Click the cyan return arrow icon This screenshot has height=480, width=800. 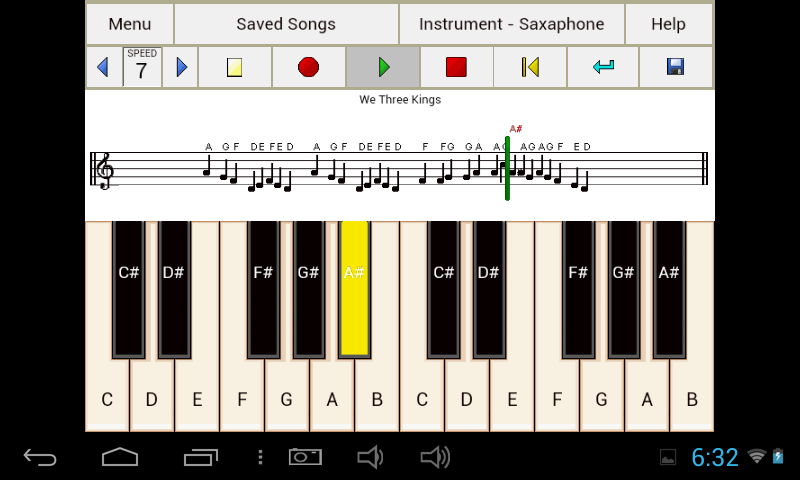coord(603,67)
